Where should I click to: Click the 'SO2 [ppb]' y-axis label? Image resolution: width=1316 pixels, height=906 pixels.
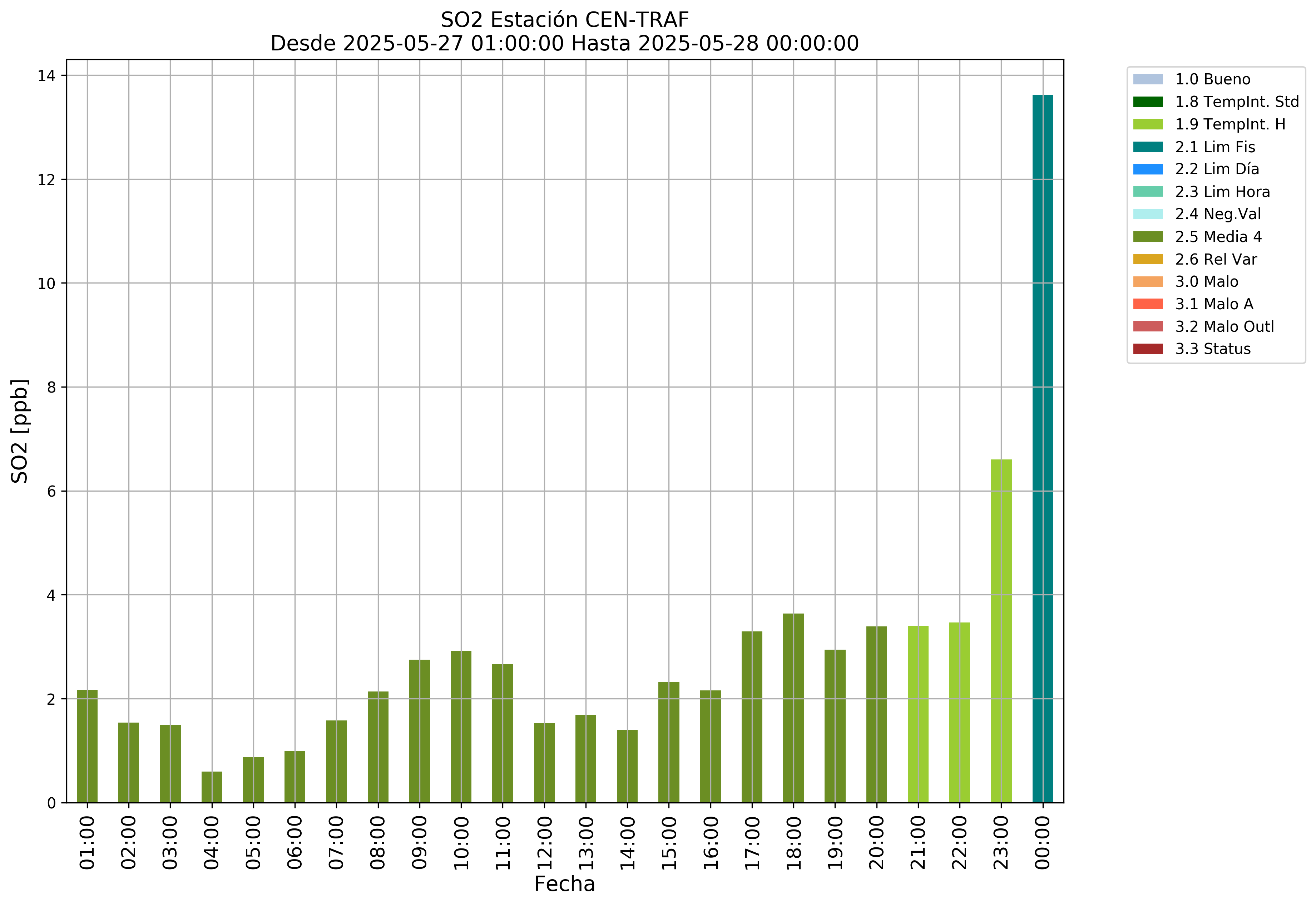[20, 431]
